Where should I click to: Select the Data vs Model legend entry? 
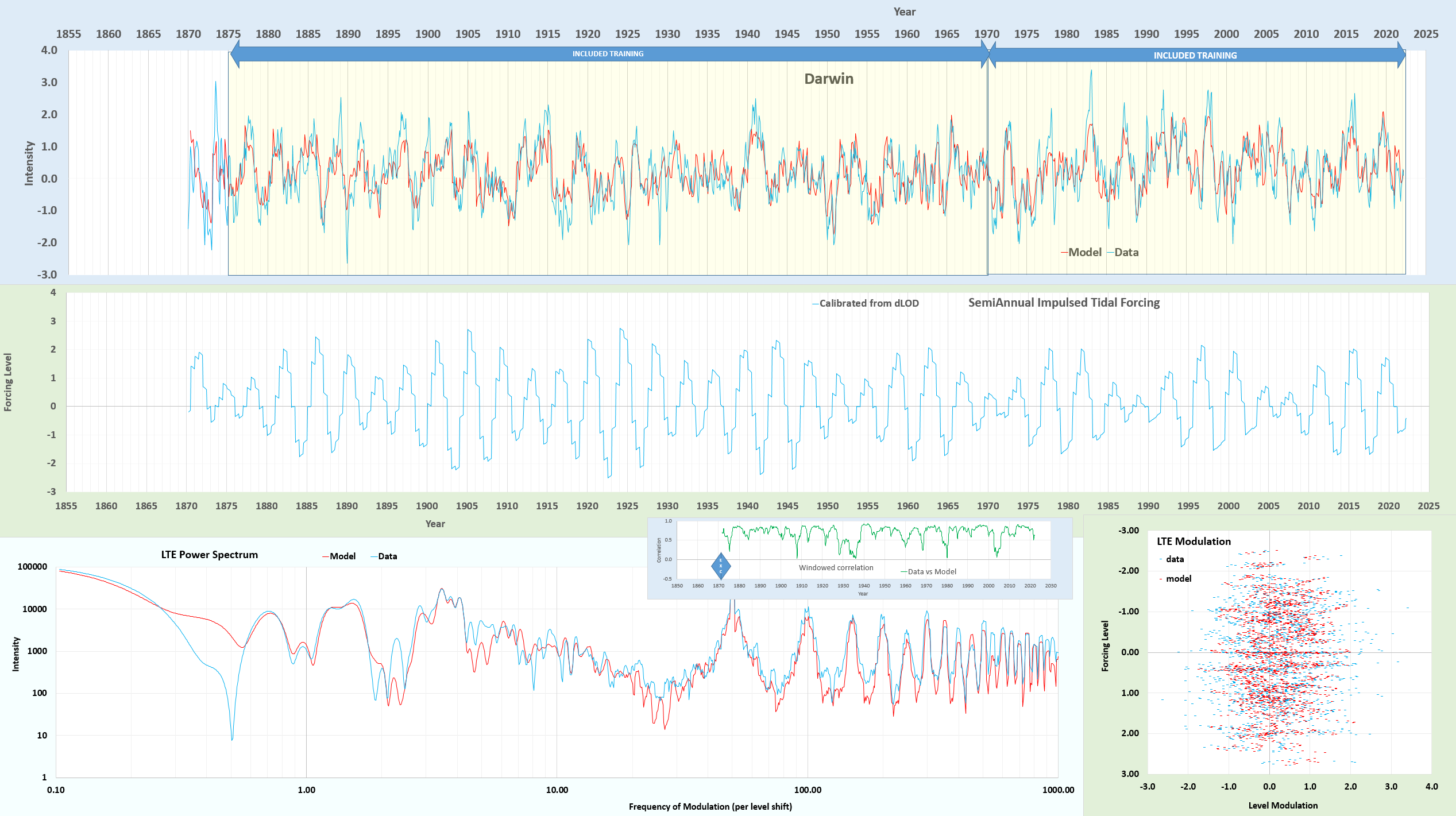[928, 571]
